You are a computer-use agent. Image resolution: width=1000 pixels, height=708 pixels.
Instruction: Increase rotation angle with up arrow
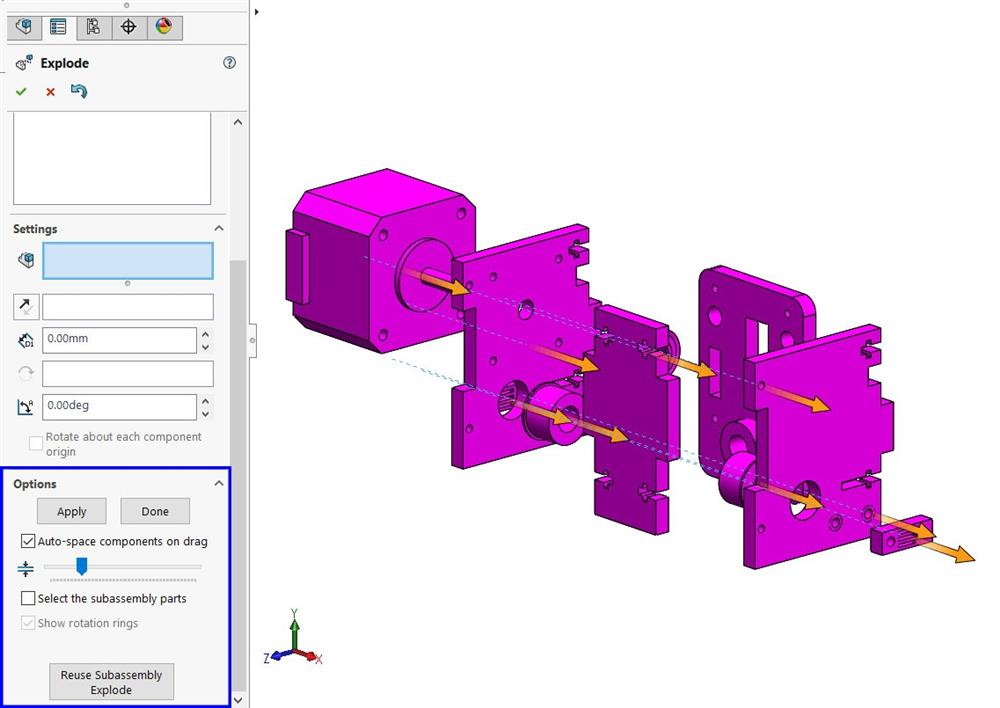coord(205,401)
